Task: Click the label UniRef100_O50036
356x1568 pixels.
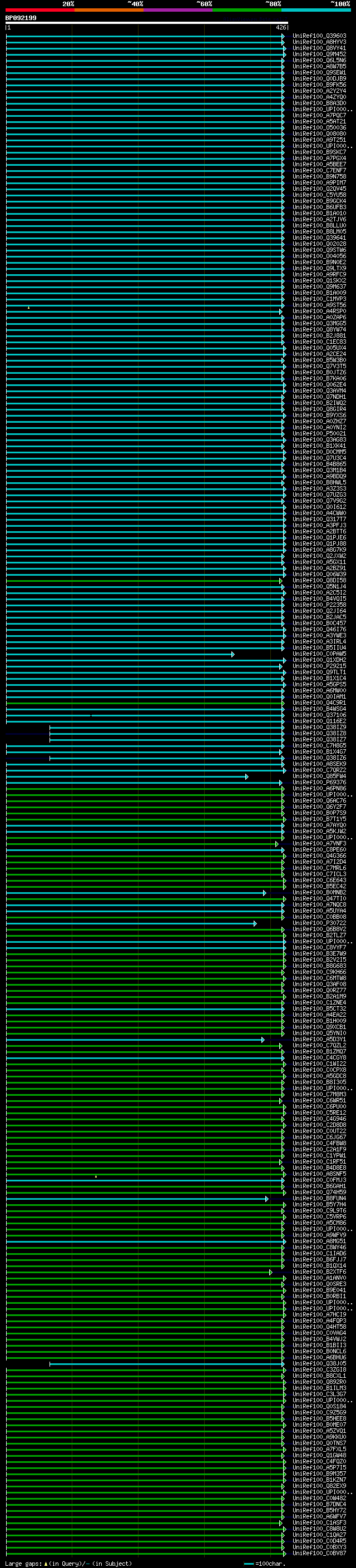Action: point(319,127)
